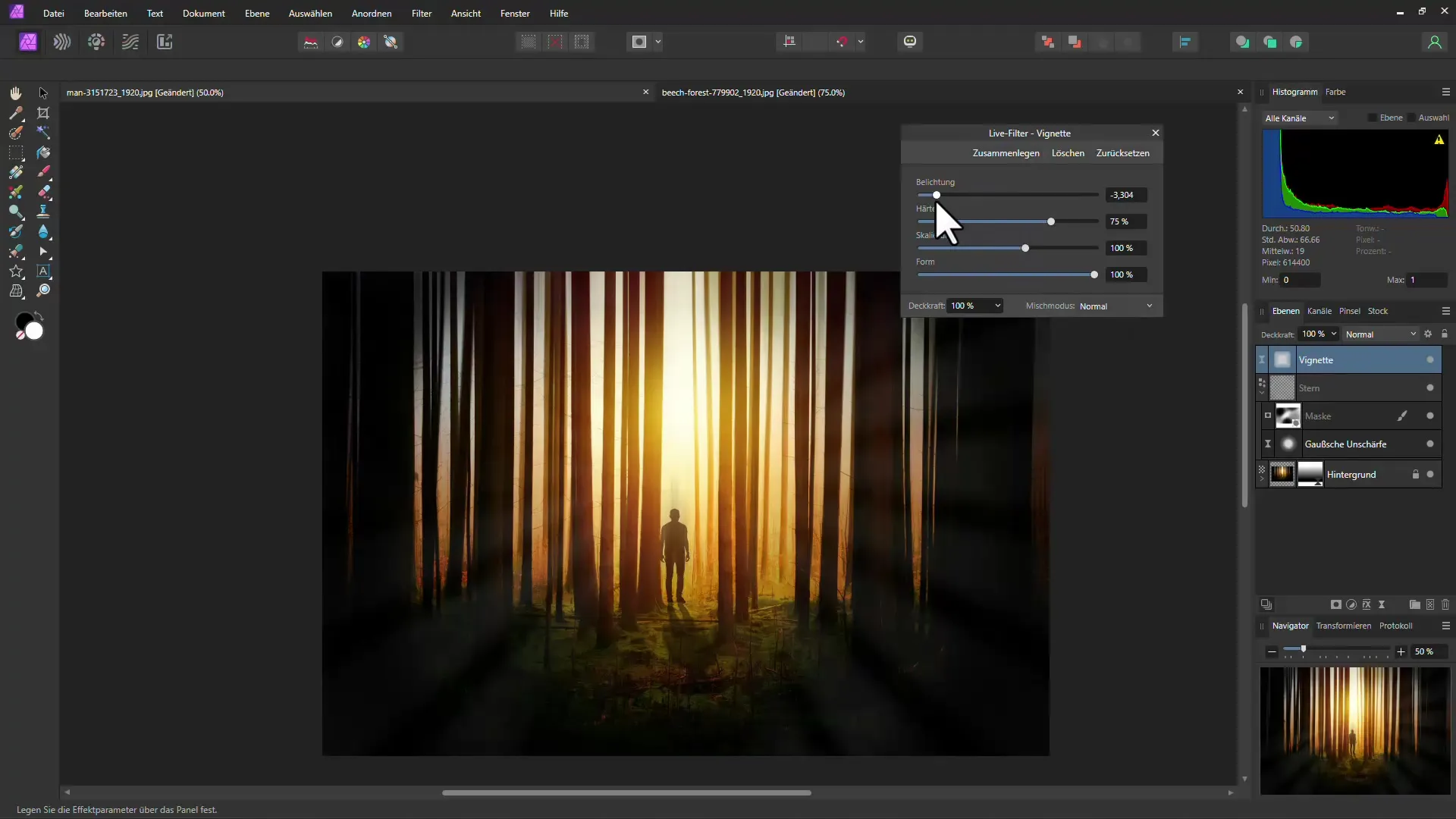
Task: Toggle visibility of the Stern layer
Action: 1430,388
